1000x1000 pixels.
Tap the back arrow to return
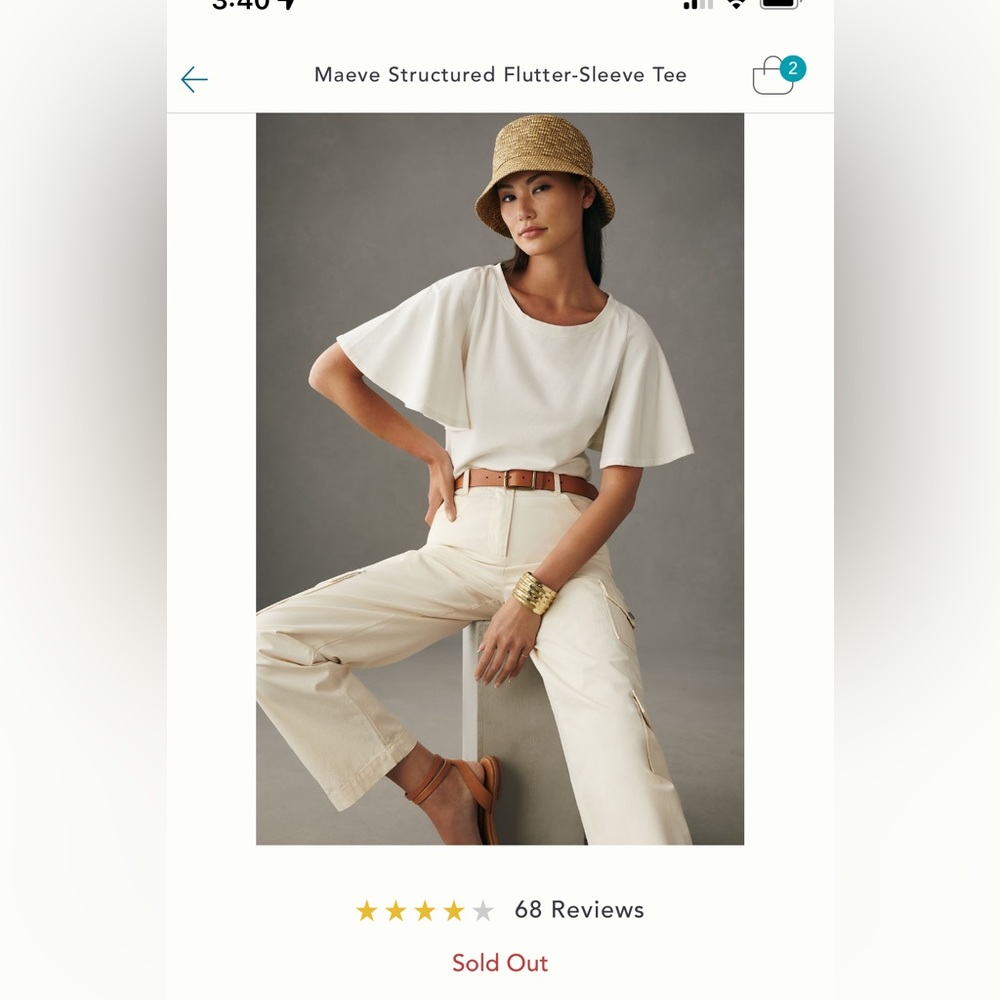click(195, 79)
